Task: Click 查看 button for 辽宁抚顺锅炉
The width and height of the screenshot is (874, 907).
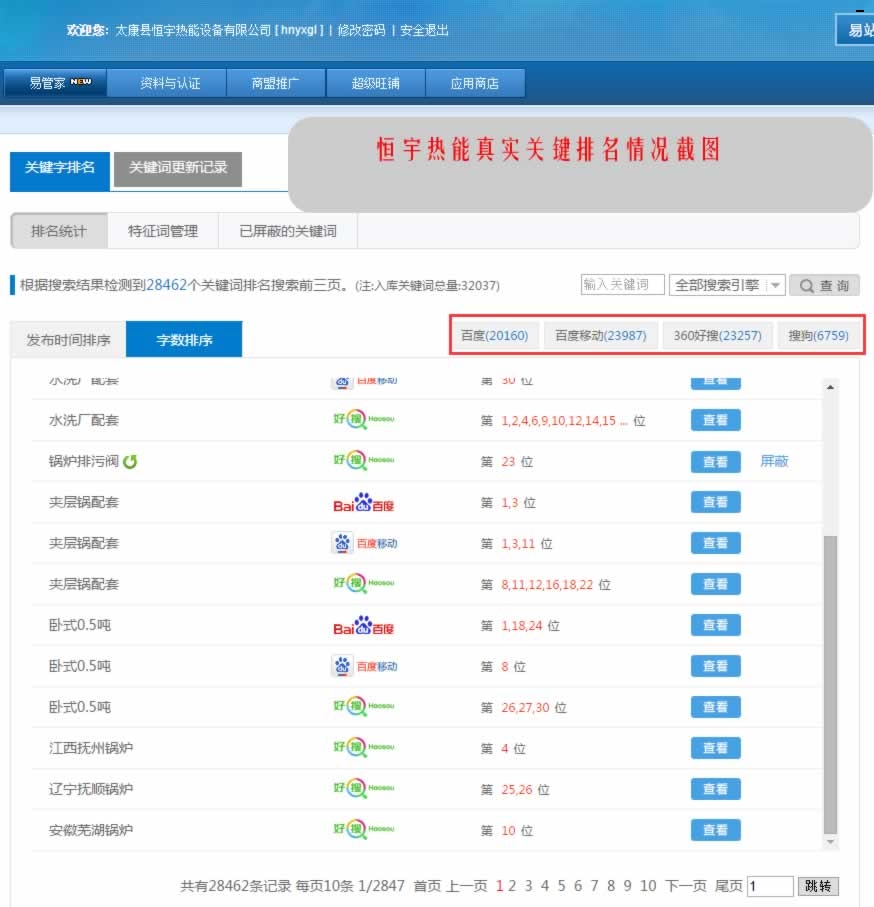Action: click(x=715, y=789)
